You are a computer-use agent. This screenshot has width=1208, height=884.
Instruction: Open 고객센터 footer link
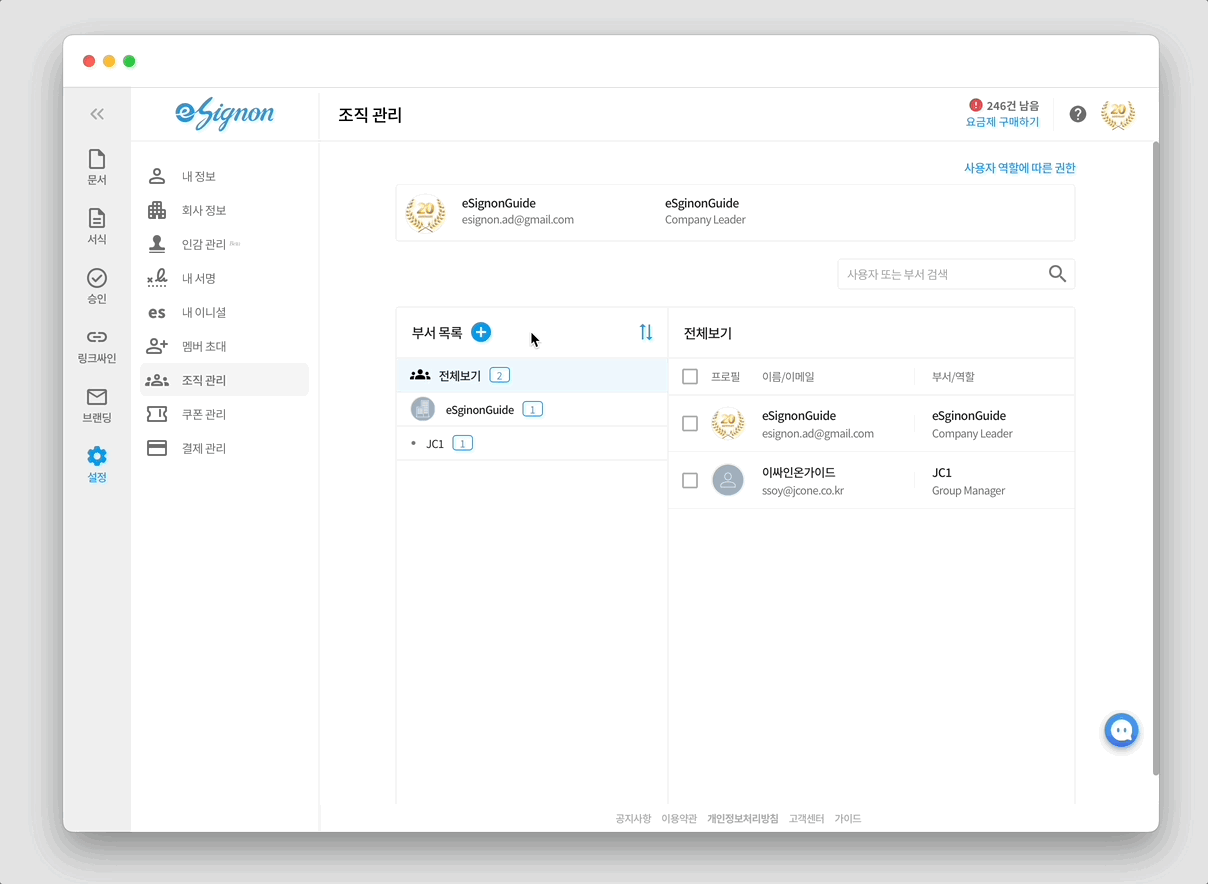[x=806, y=818]
